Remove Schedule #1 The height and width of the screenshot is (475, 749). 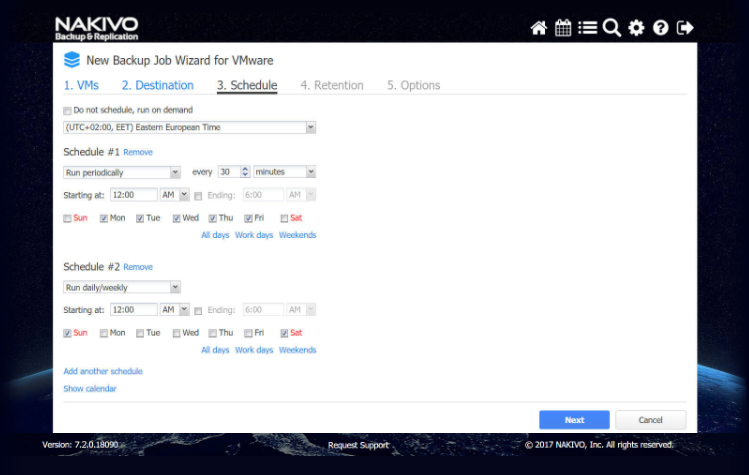coord(138,152)
